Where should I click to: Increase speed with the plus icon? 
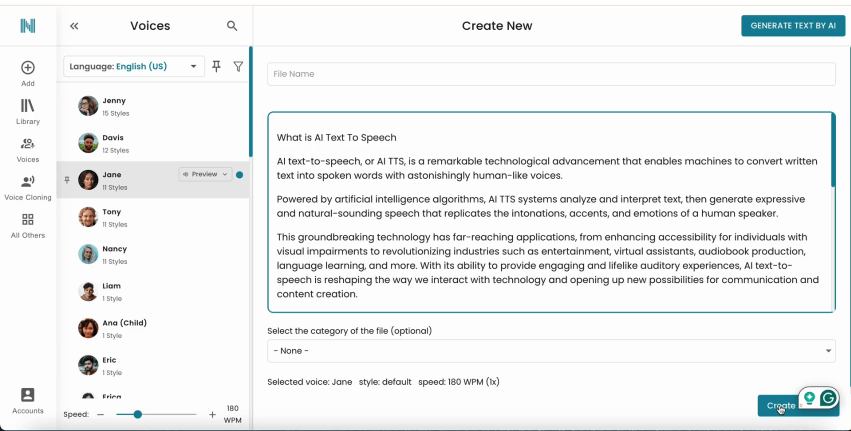point(212,414)
